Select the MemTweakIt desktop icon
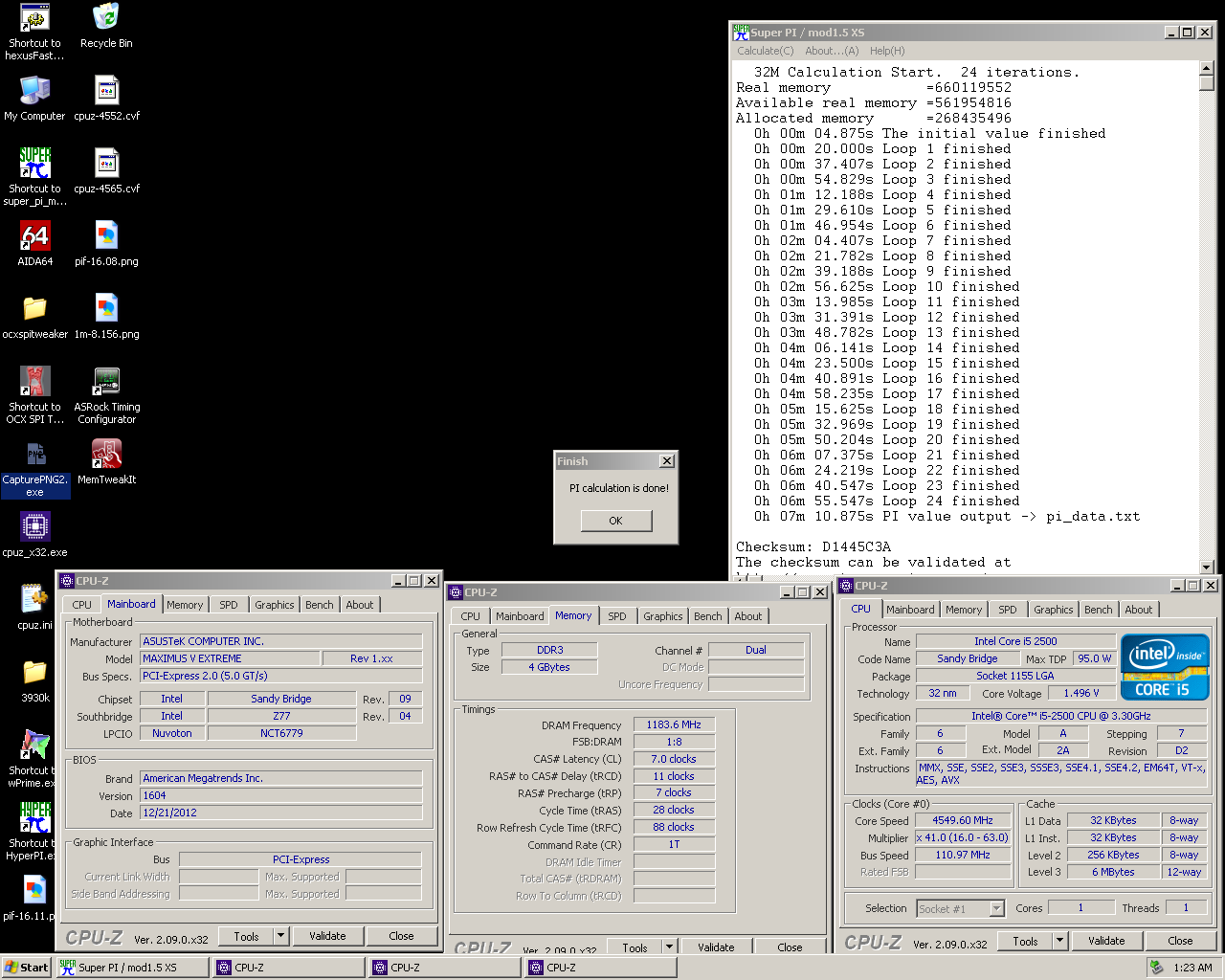The width and height of the screenshot is (1225, 980). click(x=106, y=454)
